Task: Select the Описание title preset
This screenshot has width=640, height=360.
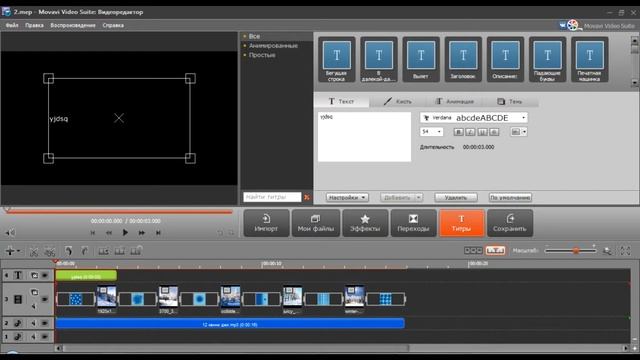Action: (x=505, y=60)
